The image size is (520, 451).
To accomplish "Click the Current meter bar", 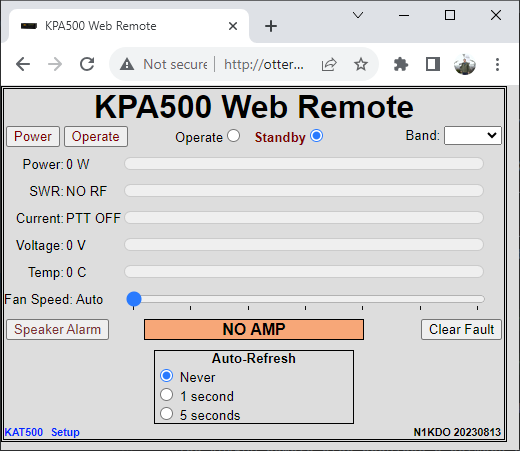I will pos(304,218).
